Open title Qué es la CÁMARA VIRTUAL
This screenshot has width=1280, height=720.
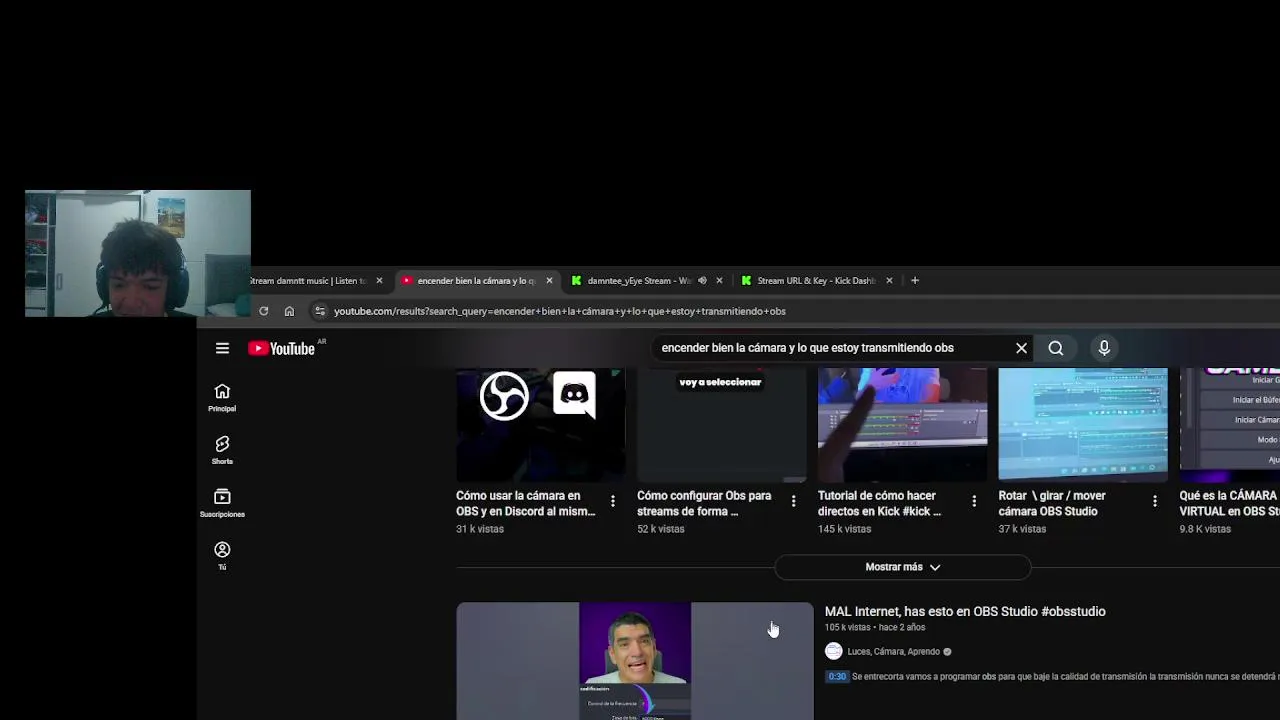(x=1229, y=503)
